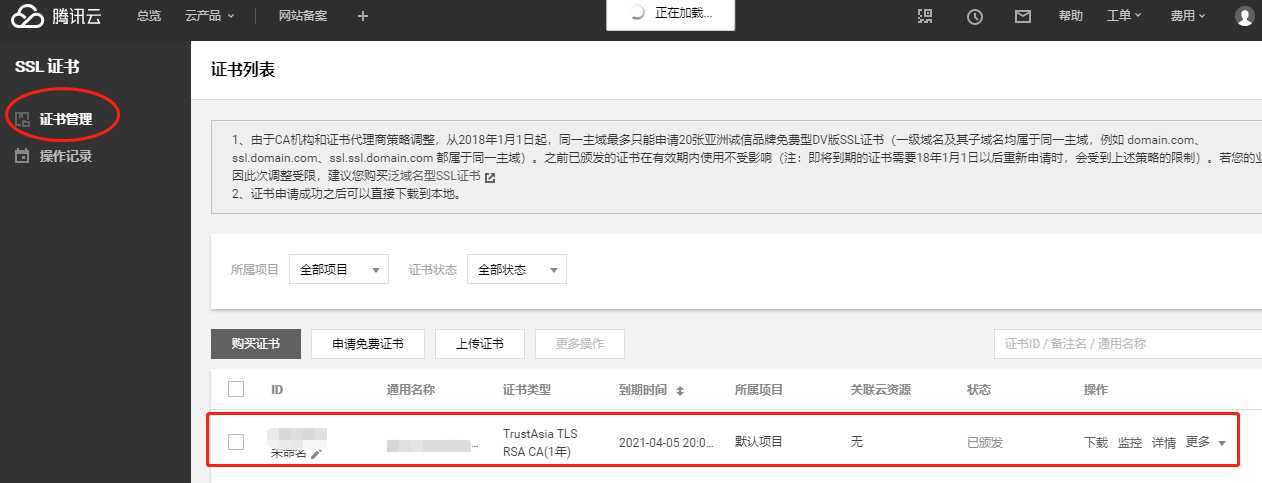Click the 详情 link in certificate row
1262x483 pixels.
(x=1164, y=442)
